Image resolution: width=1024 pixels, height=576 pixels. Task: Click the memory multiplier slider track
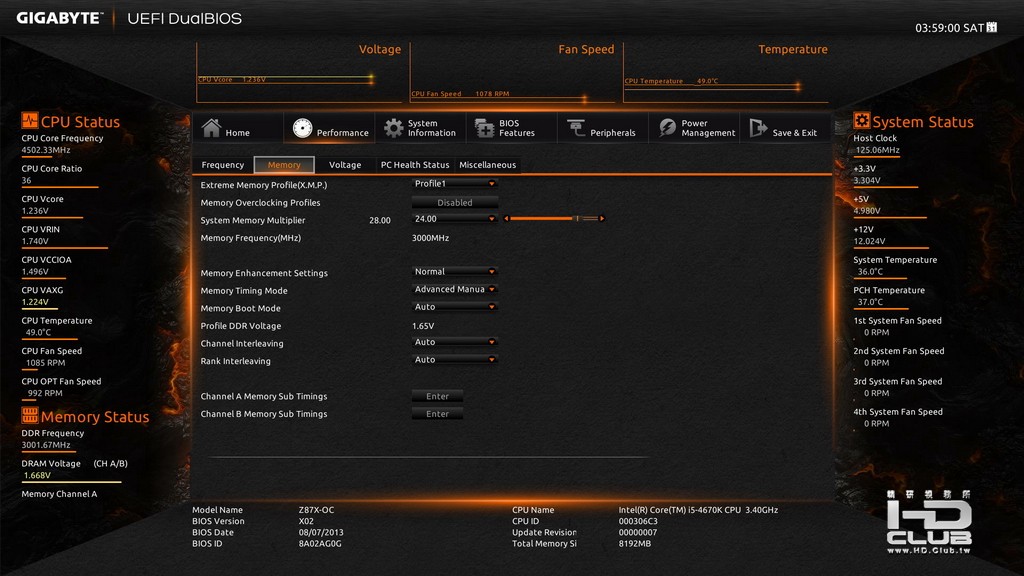pos(554,219)
